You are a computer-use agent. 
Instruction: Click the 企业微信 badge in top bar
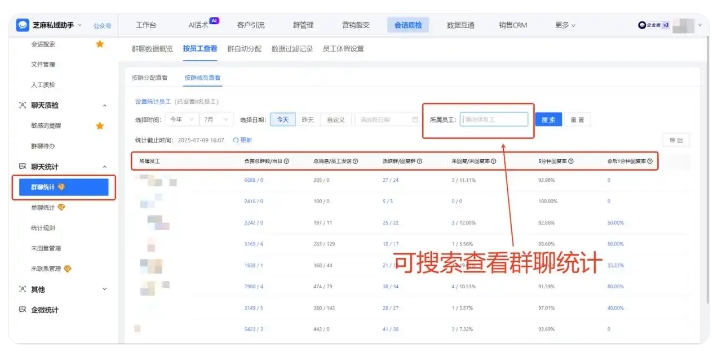[x=654, y=25]
